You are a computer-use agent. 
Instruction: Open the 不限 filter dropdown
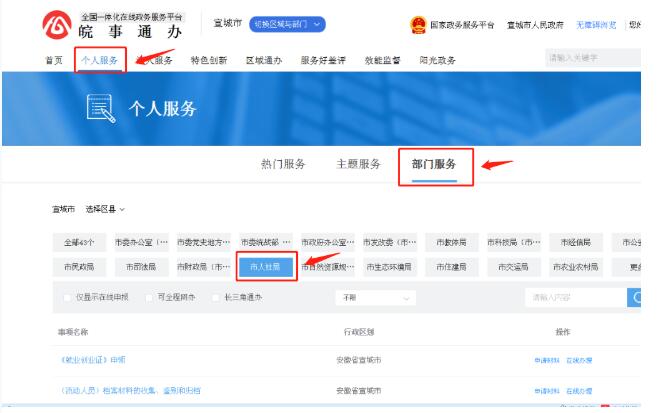(375, 297)
